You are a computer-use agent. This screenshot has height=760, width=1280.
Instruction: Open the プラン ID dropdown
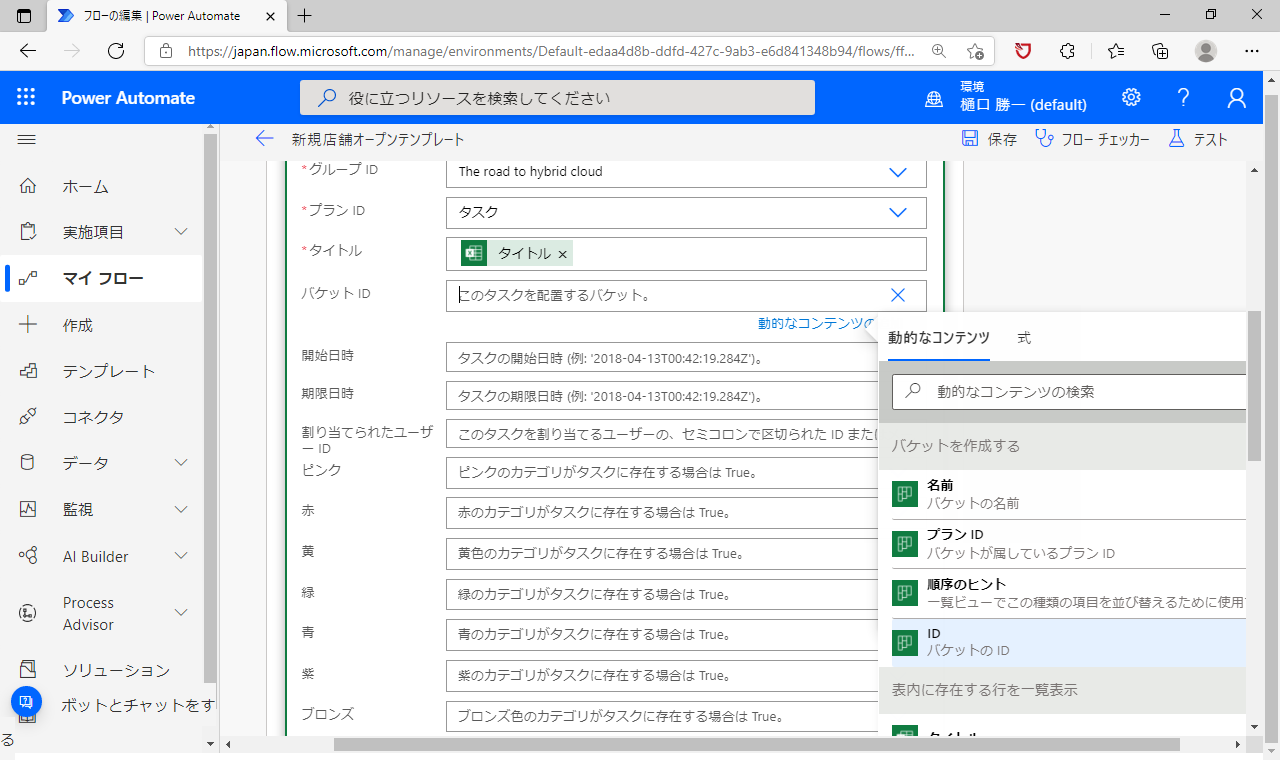click(897, 212)
